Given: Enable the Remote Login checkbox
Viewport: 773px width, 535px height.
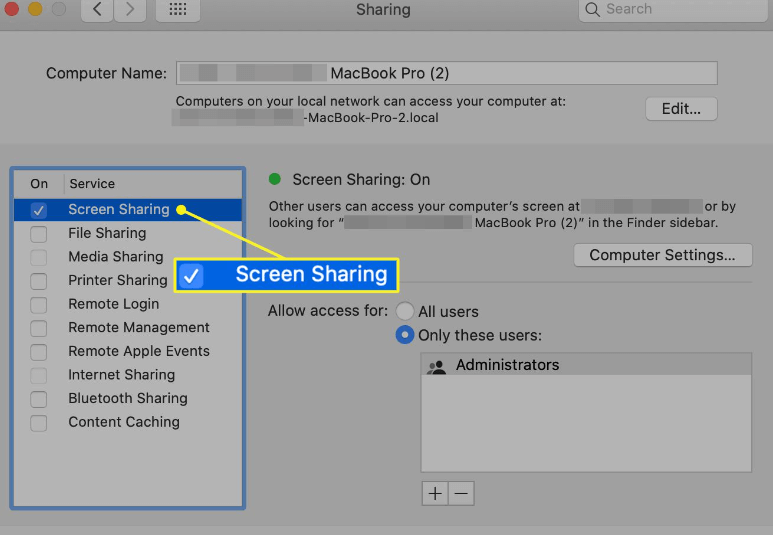Looking at the screenshot, I should (38, 305).
